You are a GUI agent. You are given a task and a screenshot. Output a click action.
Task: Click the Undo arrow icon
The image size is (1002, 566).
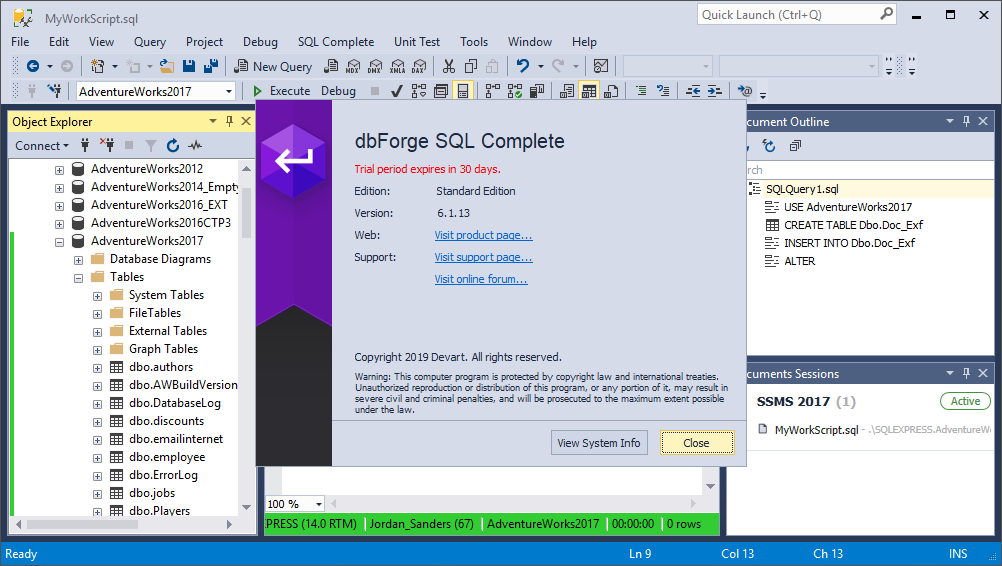pyautogui.click(x=523, y=66)
